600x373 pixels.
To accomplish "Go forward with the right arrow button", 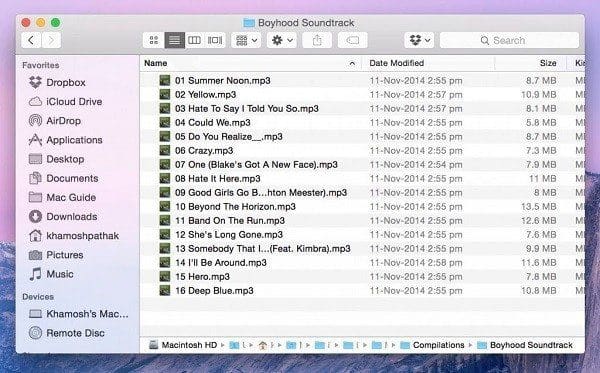I will pyautogui.click(x=51, y=40).
